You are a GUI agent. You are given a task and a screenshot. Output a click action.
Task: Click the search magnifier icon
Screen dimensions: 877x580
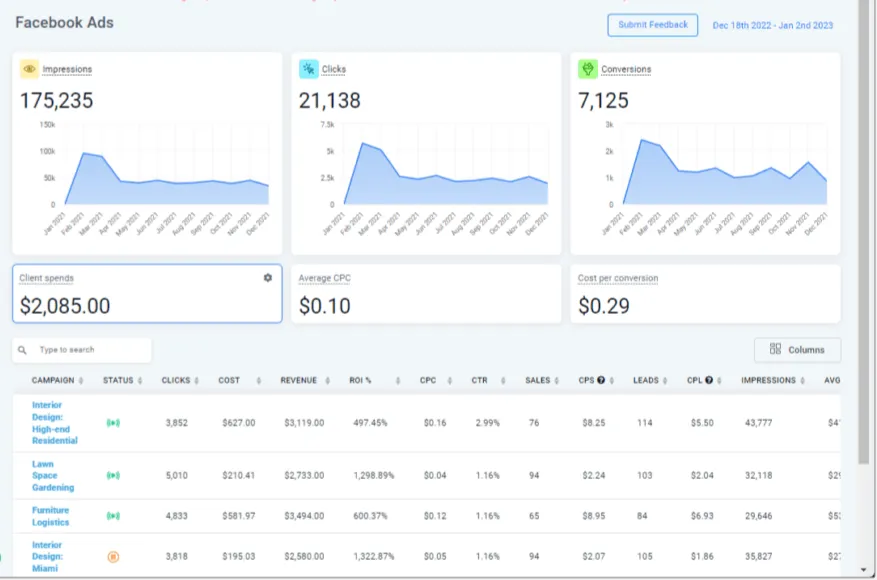pos(22,350)
